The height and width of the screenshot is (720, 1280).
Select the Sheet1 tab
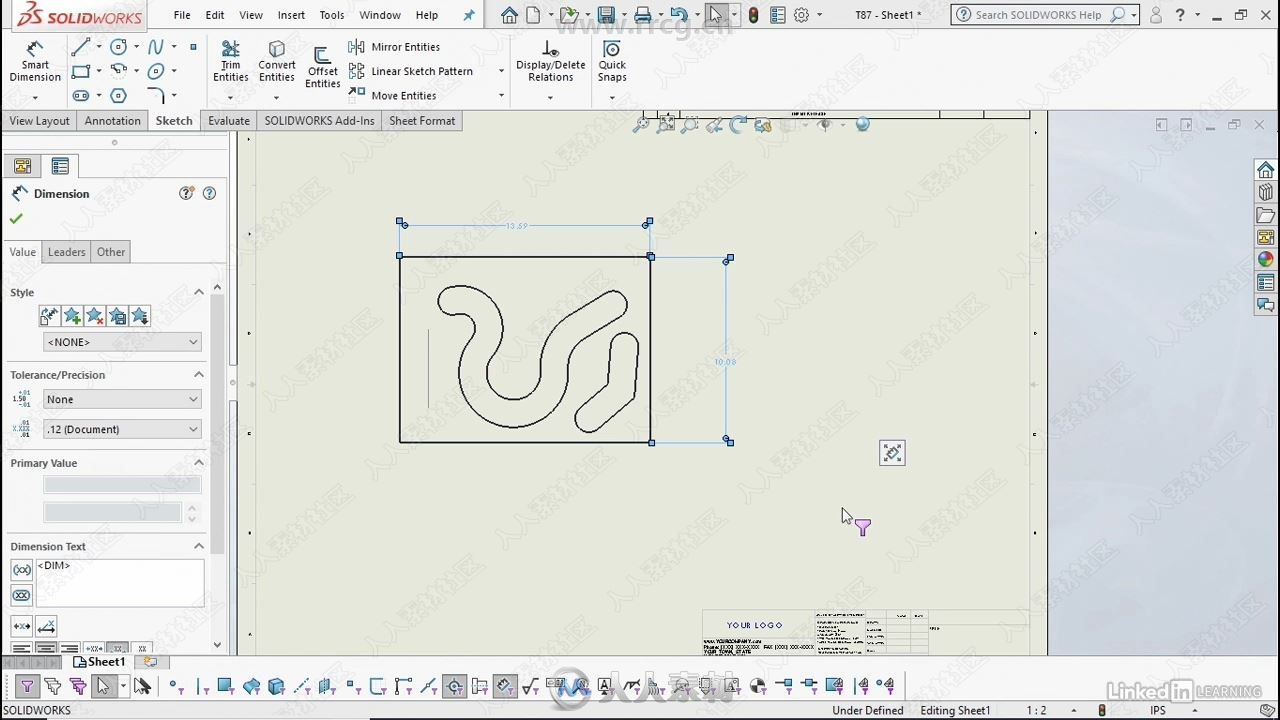coord(99,662)
